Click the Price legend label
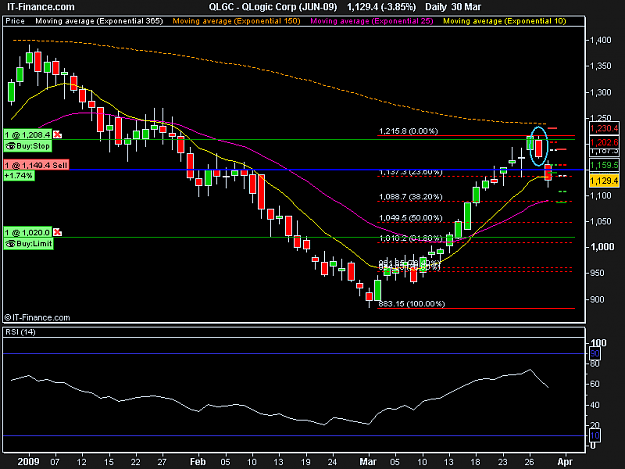 (15, 21)
